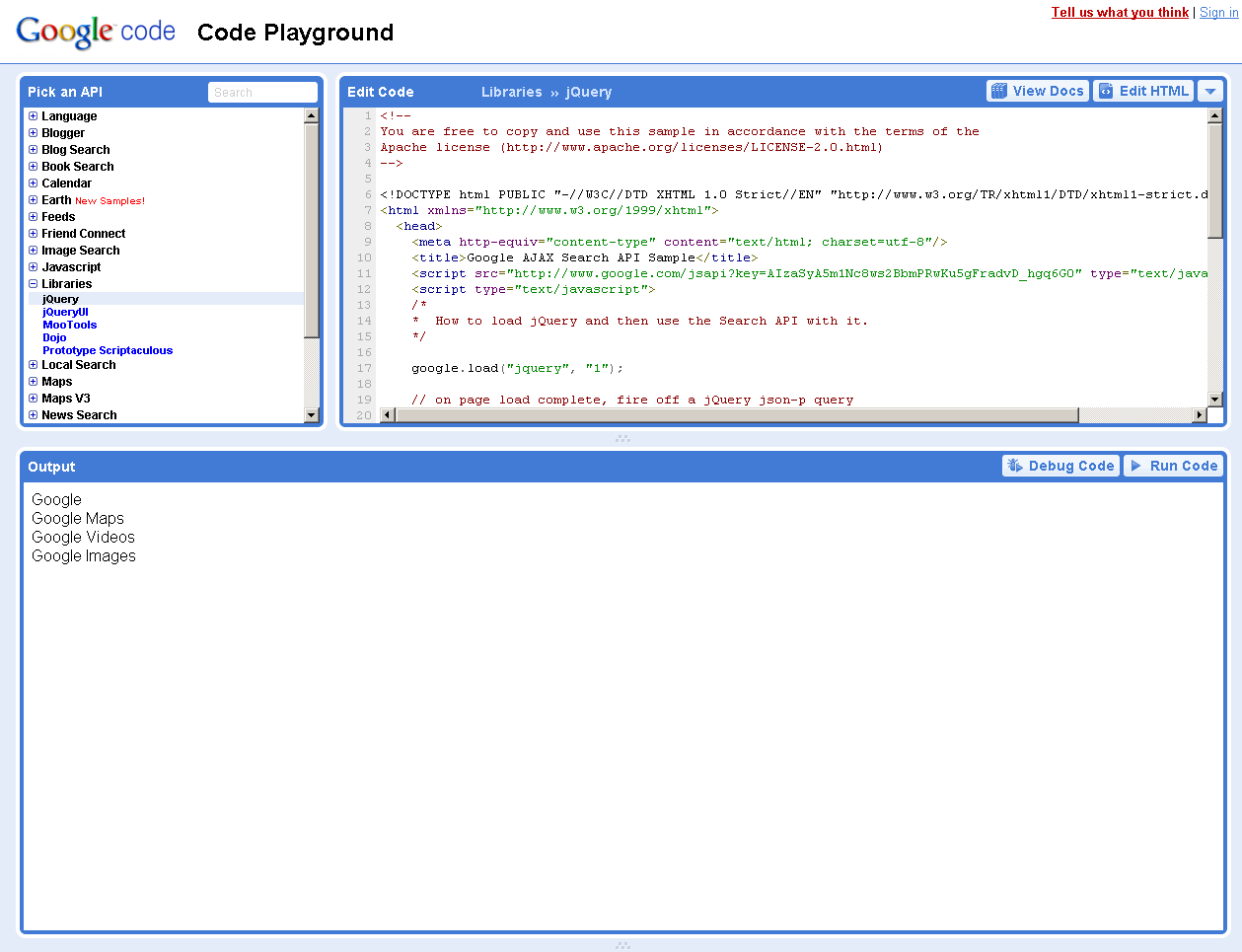Click the Feeds category label
The height and width of the screenshot is (952, 1242).
58,217
